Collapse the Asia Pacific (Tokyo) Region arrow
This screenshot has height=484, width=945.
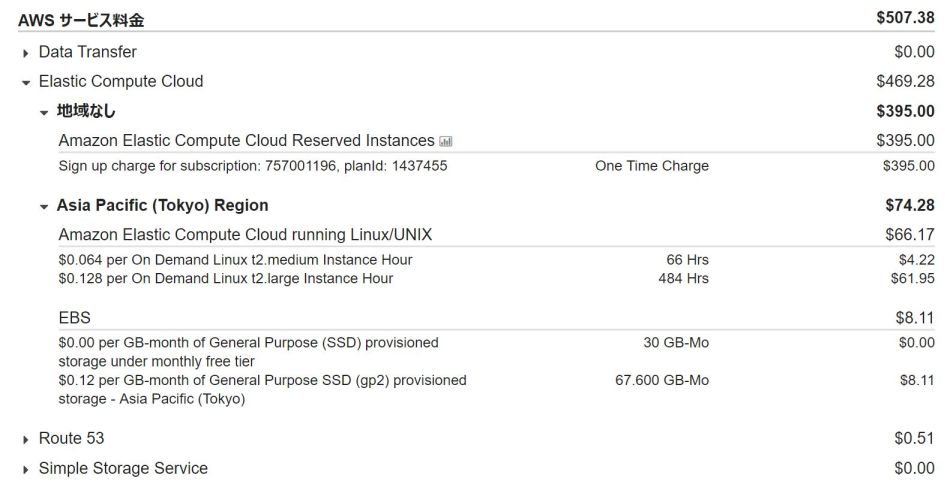(x=44, y=206)
